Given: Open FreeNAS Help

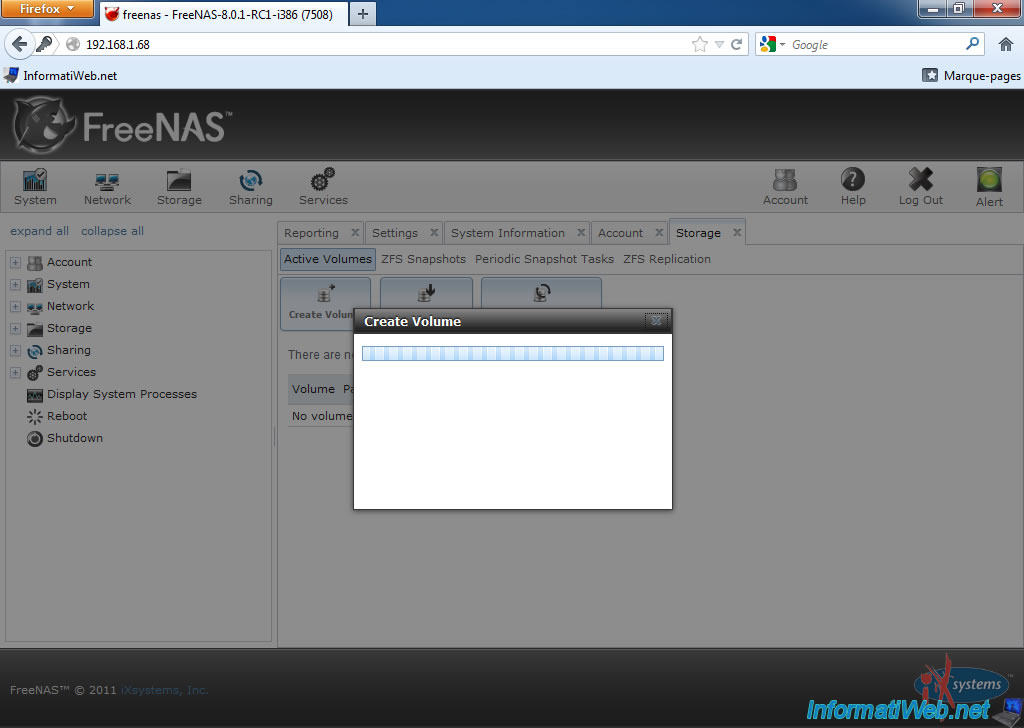Looking at the screenshot, I should (x=853, y=186).
